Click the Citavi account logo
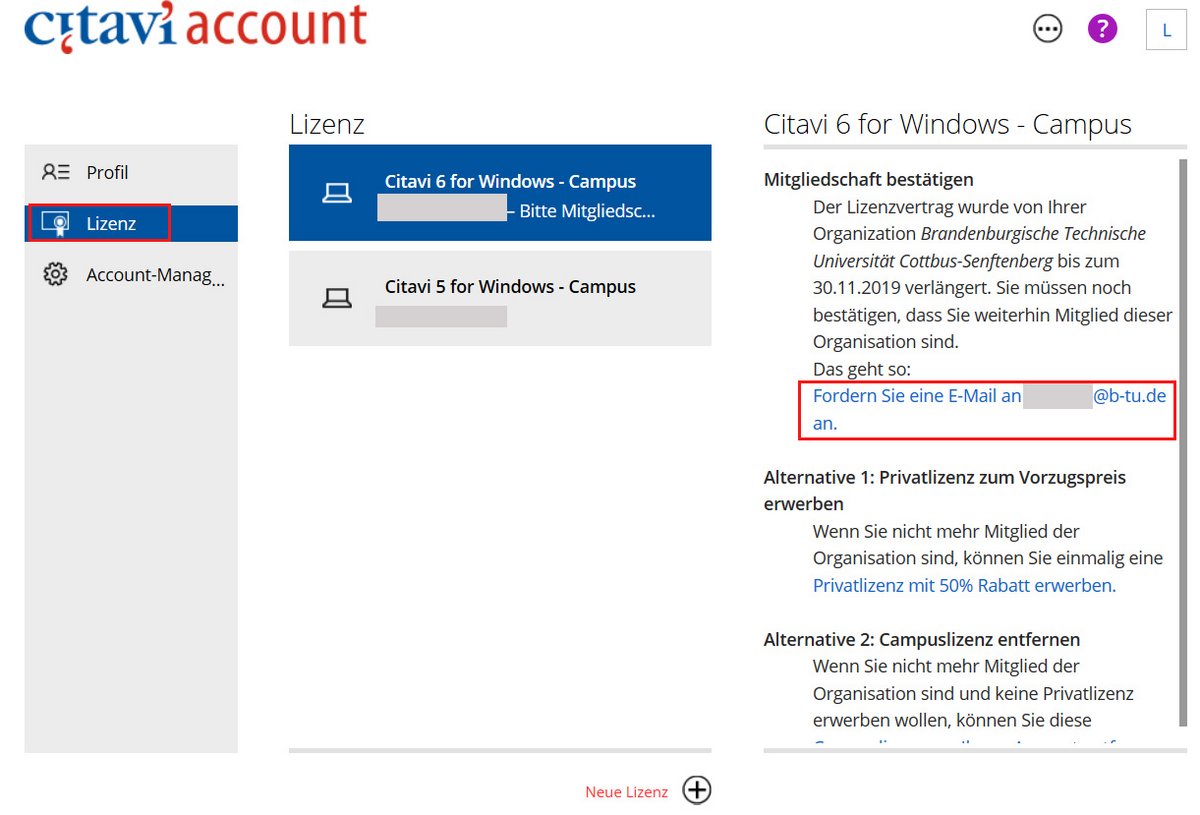The image size is (1200, 815). [196, 27]
